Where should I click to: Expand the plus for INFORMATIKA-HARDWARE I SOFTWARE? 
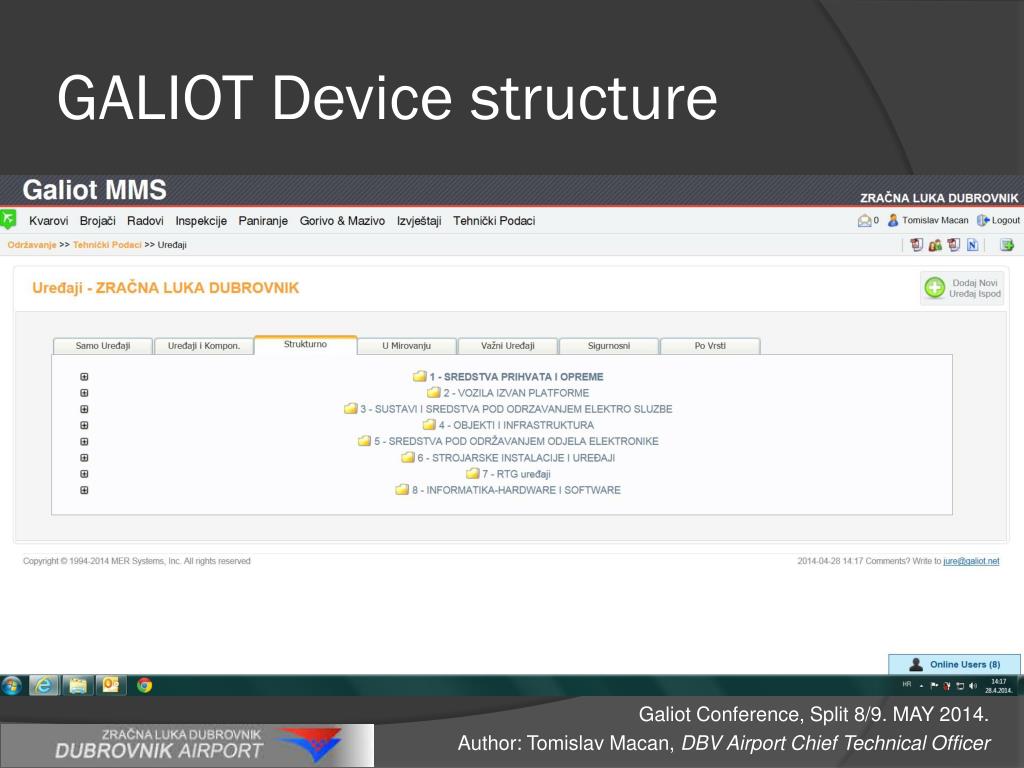tap(84, 490)
